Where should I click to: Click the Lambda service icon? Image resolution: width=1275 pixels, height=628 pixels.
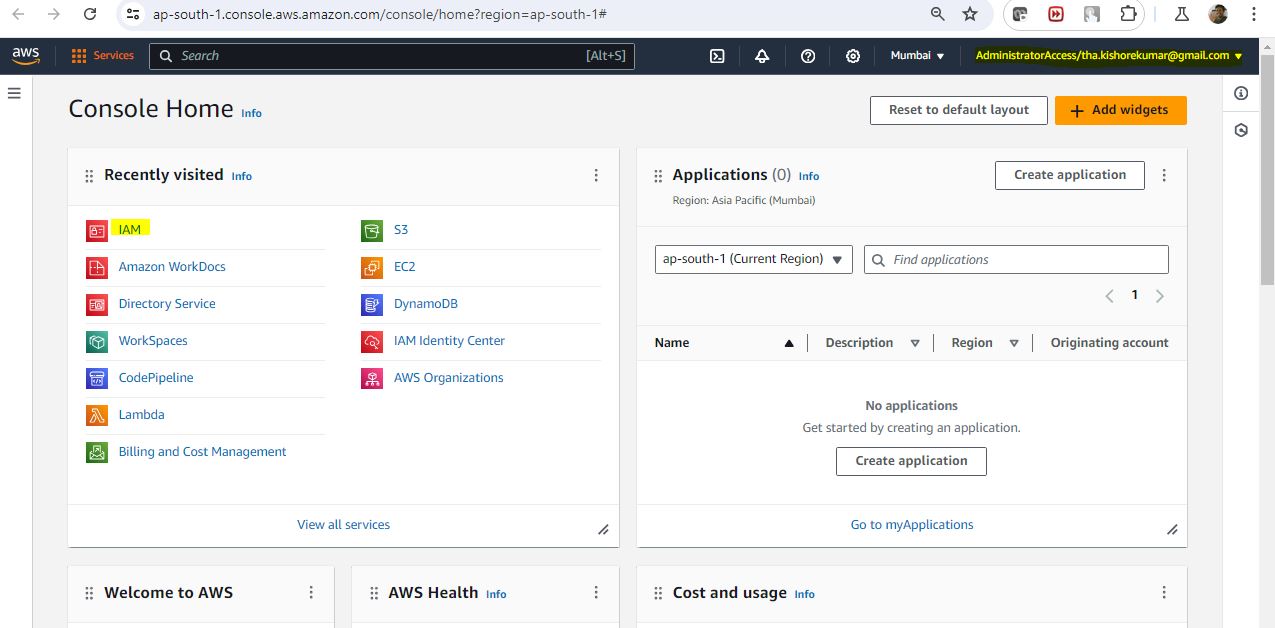tap(97, 415)
